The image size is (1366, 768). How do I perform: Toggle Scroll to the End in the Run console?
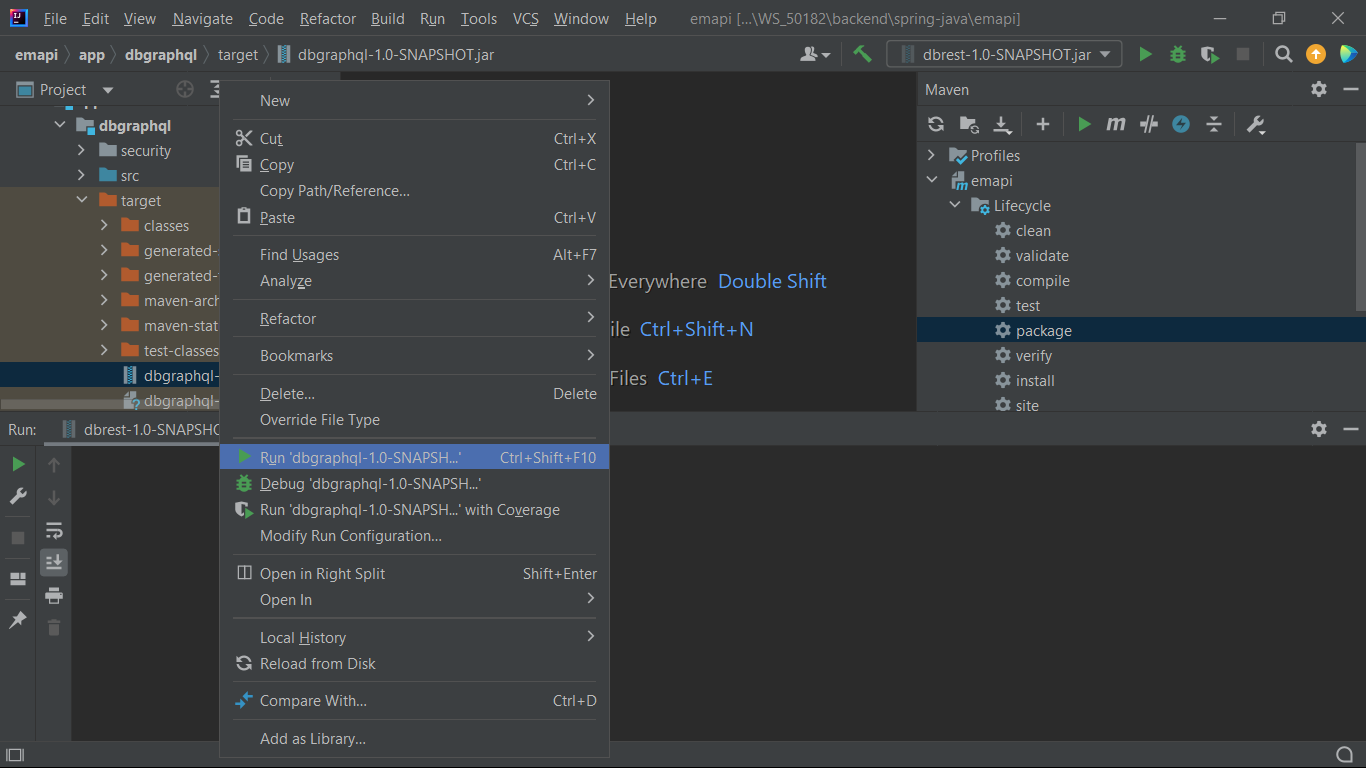pyautogui.click(x=54, y=562)
